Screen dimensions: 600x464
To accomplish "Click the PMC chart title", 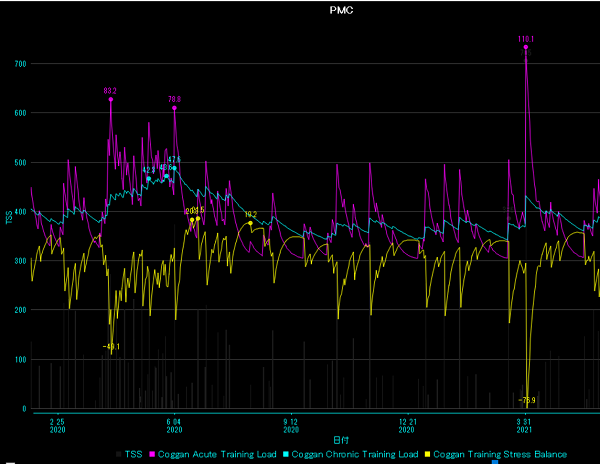I will tap(341, 10).
